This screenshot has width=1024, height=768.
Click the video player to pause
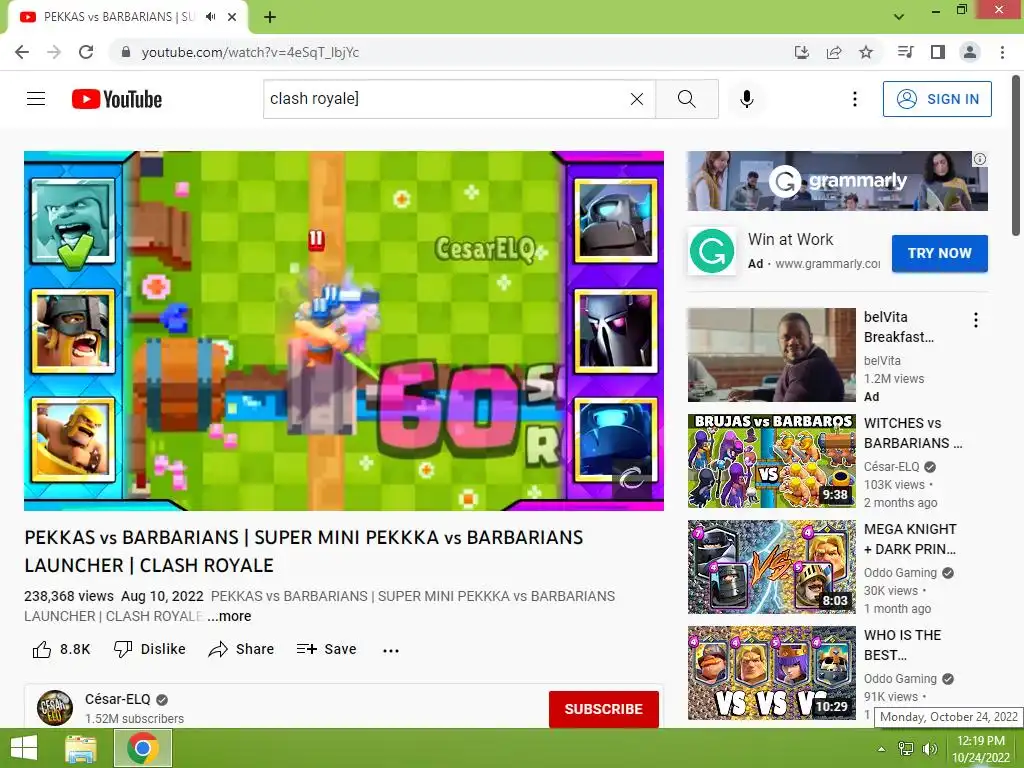[x=344, y=330]
